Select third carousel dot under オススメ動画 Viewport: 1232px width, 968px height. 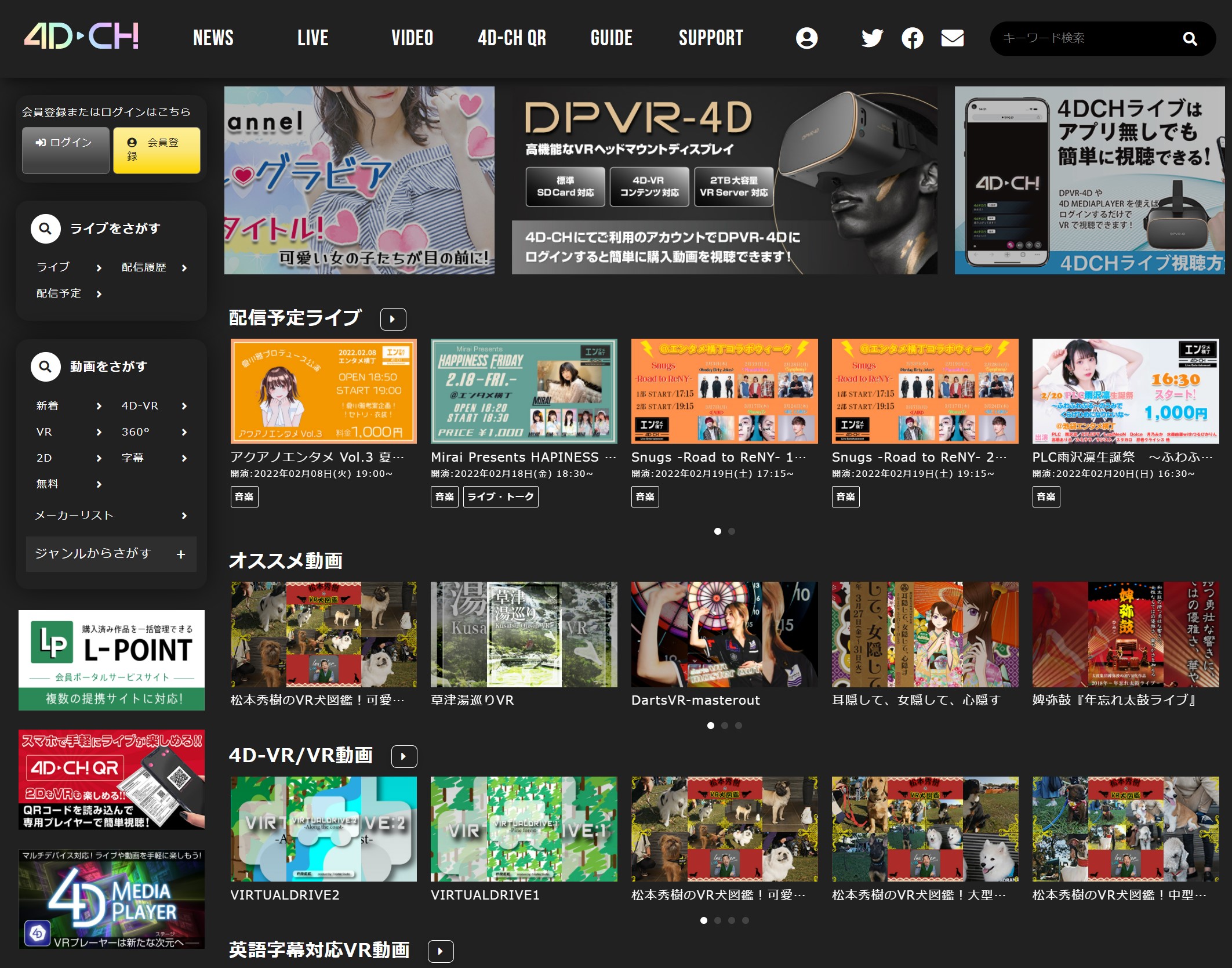739,726
